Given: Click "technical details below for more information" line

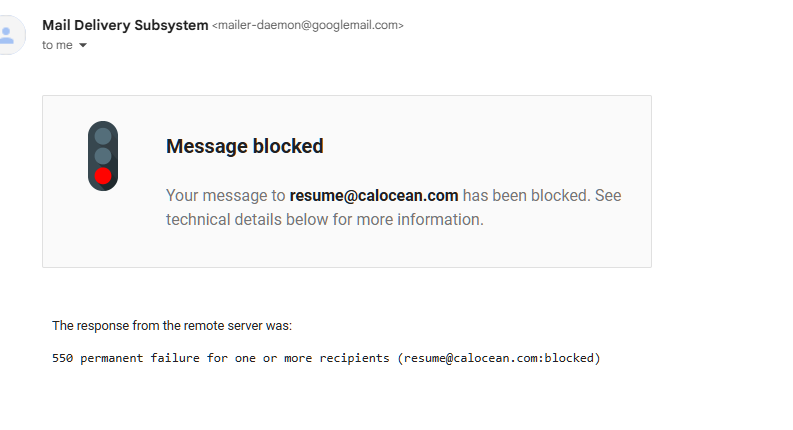Looking at the screenshot, I should pyautogui.click(x=324, y=219).
